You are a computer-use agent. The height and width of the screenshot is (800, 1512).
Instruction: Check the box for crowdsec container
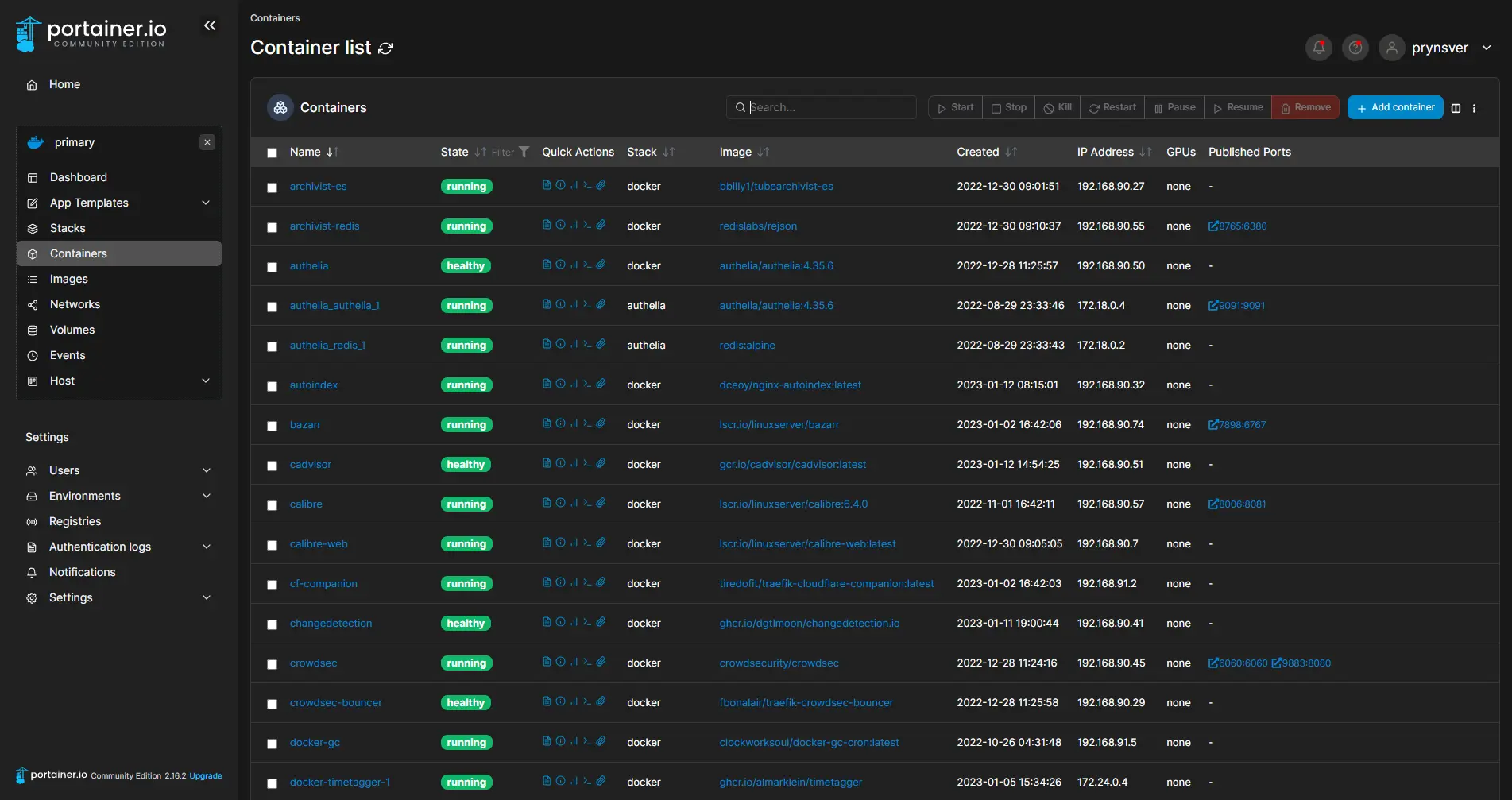coord(272,664)
